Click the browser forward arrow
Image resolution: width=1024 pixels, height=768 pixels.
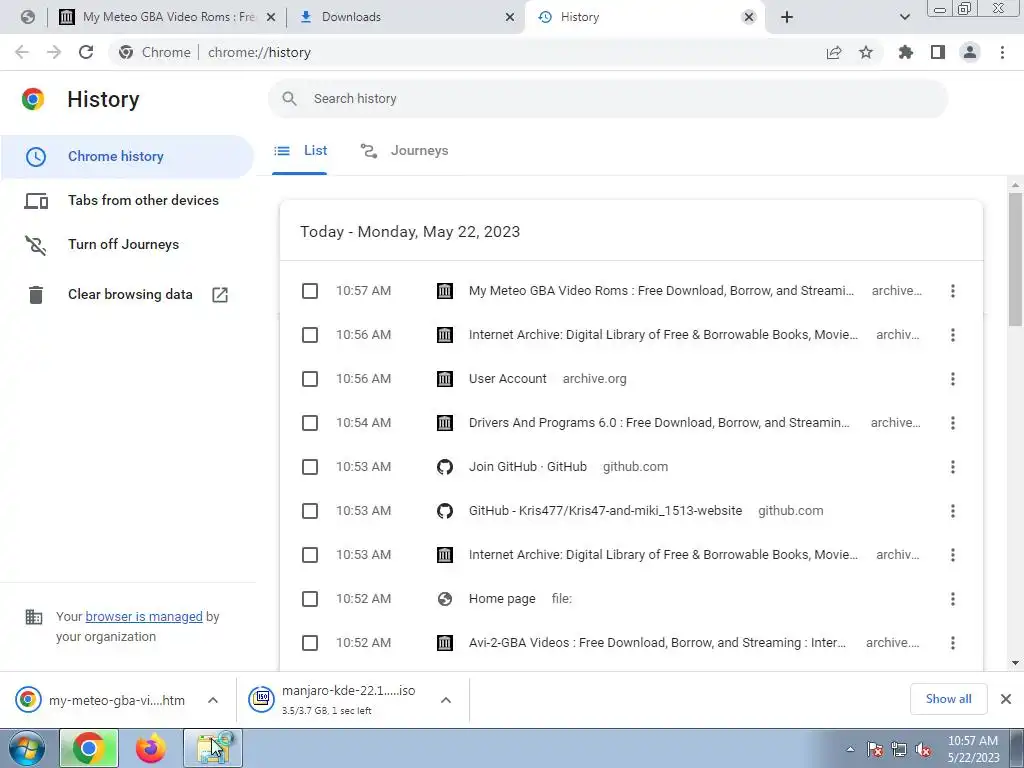coord(54,52)
